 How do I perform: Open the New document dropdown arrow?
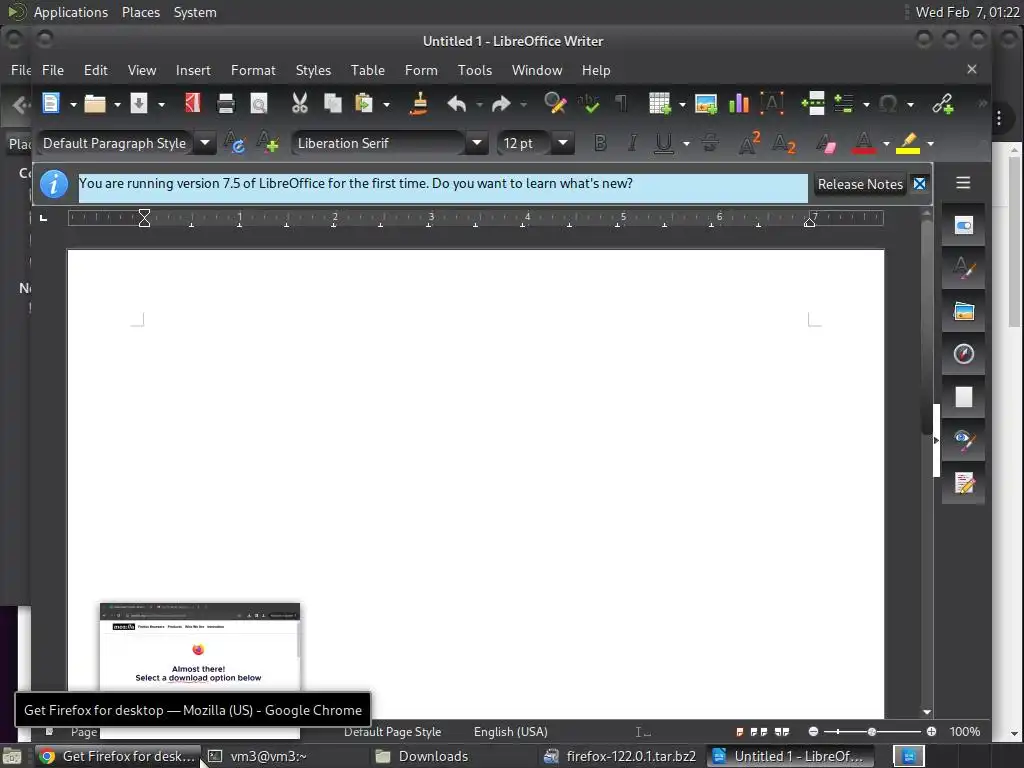pos(73,104)
